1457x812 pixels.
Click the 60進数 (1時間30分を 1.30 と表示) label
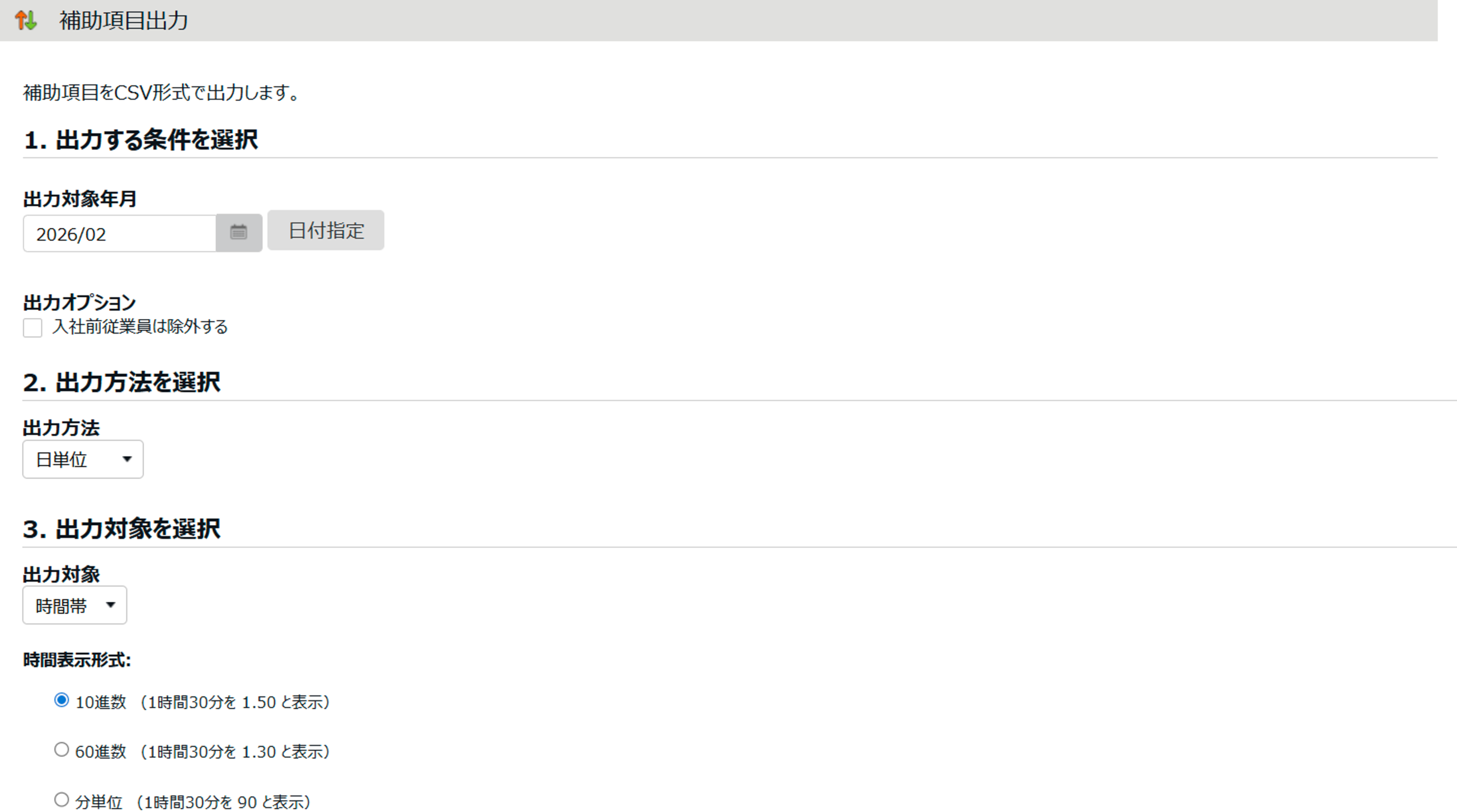(203, 752)
